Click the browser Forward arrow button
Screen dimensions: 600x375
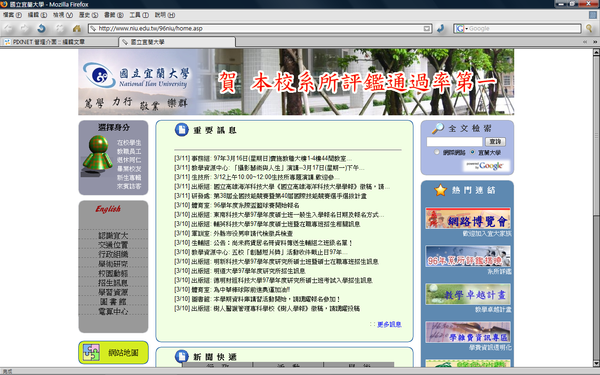click(24, 28)
